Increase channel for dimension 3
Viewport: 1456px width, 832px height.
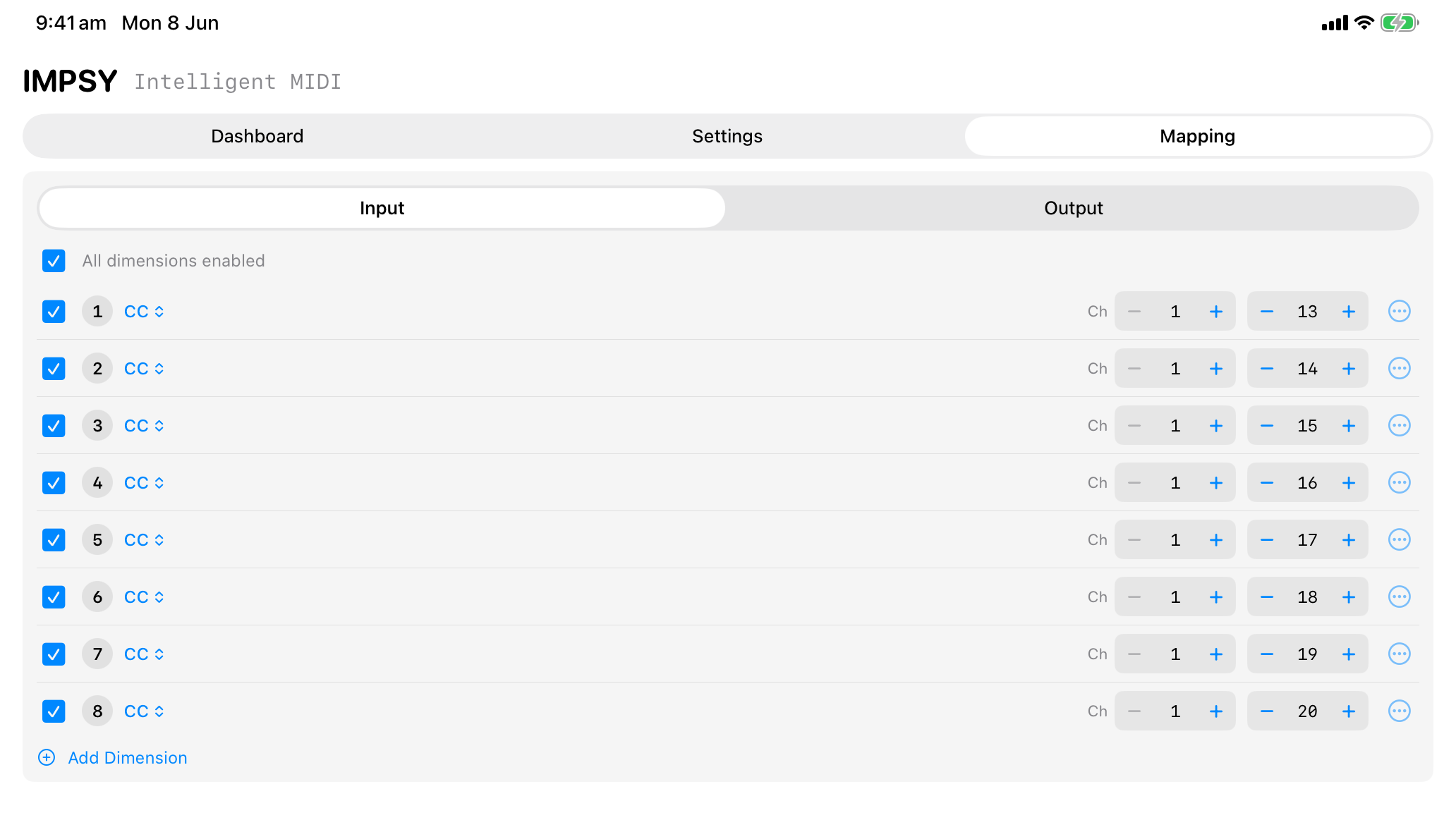pyautogui.click(x=1215, y=425)
